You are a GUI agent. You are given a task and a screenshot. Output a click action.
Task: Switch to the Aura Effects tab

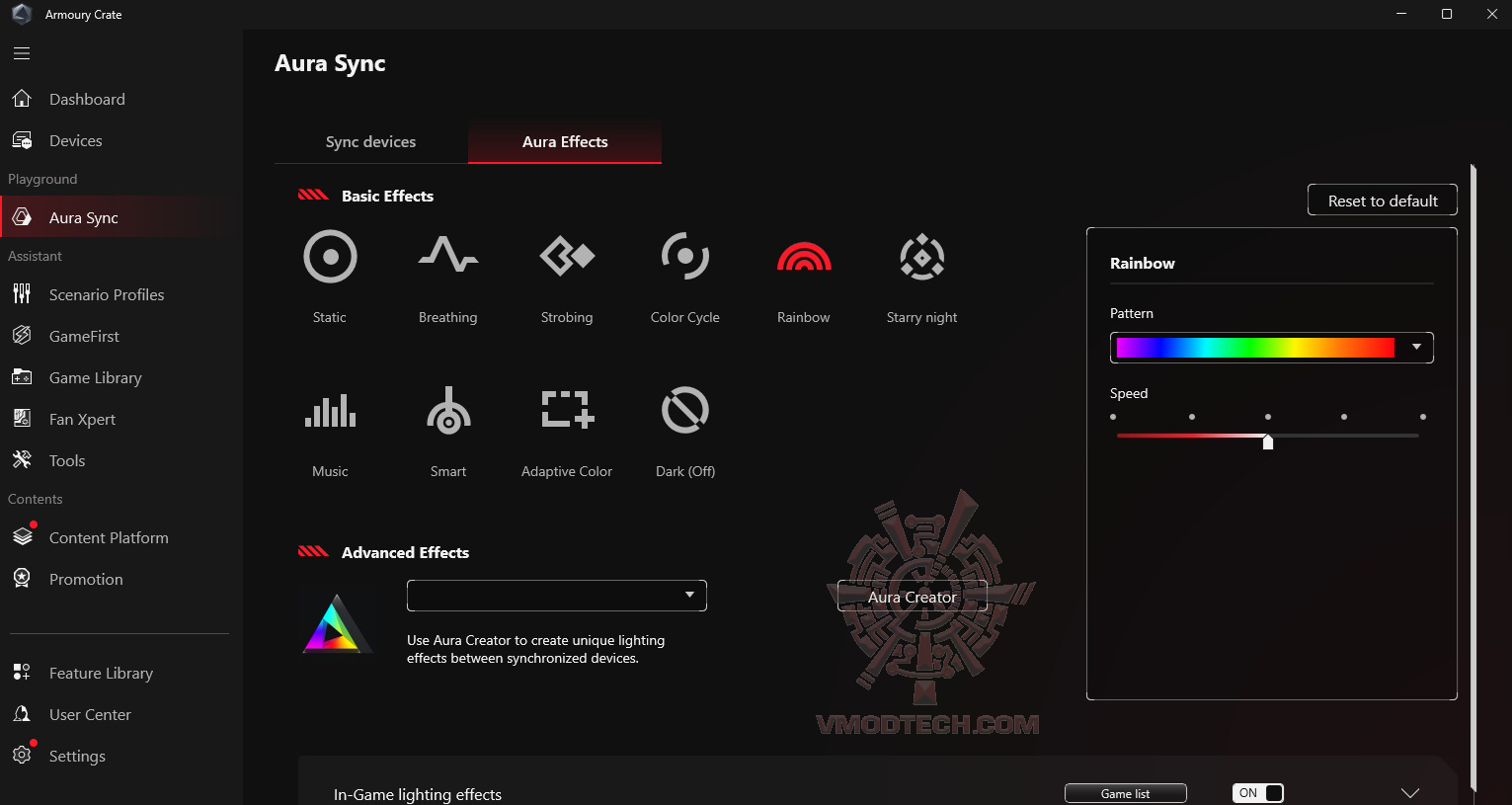click(x=565, y=141)
